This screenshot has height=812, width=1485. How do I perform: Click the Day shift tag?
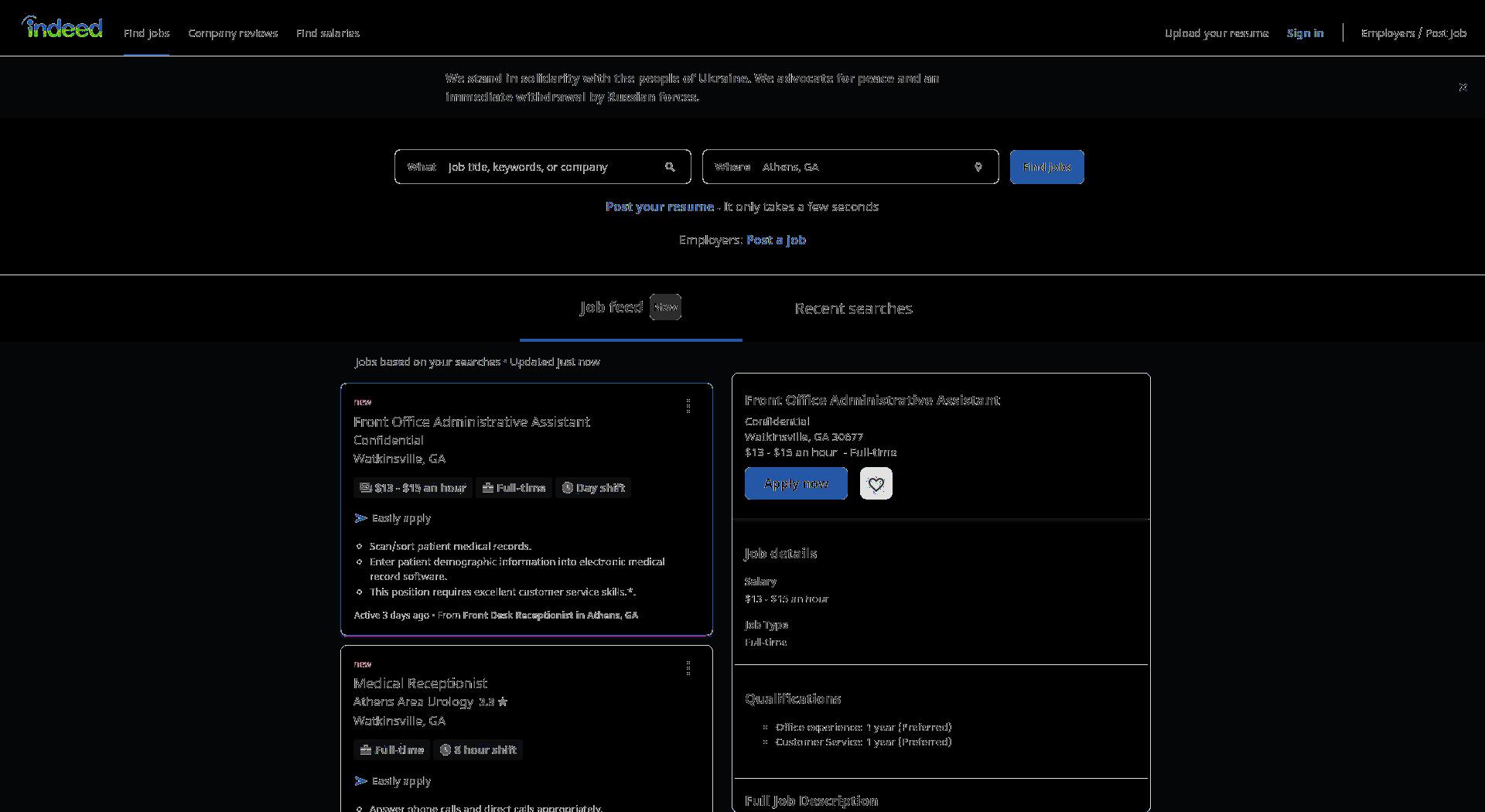593,488
